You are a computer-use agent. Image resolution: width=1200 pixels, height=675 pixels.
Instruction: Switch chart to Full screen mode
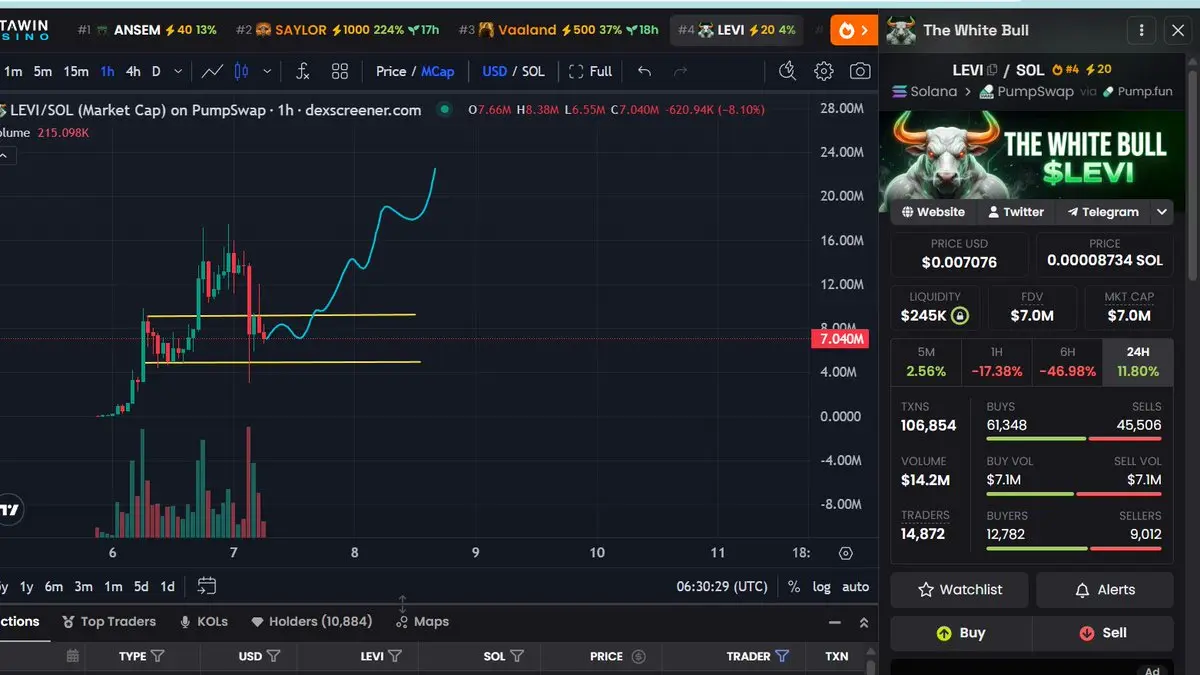point(591,71)
